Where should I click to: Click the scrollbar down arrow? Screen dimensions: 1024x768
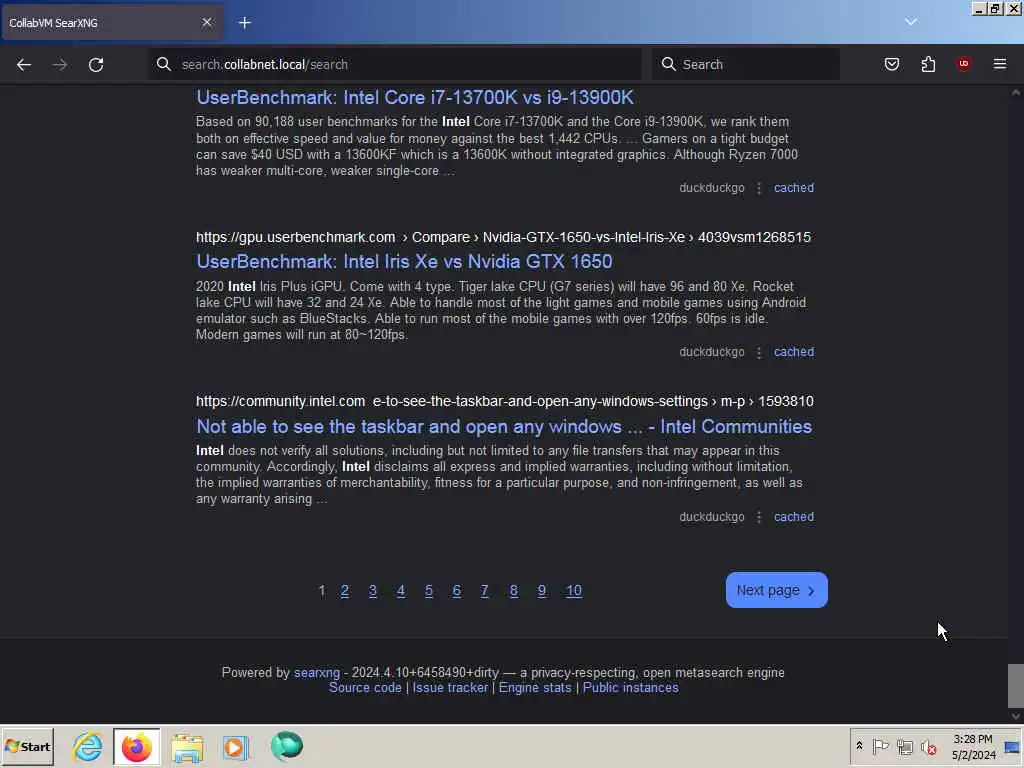(x=1016, y=716)
